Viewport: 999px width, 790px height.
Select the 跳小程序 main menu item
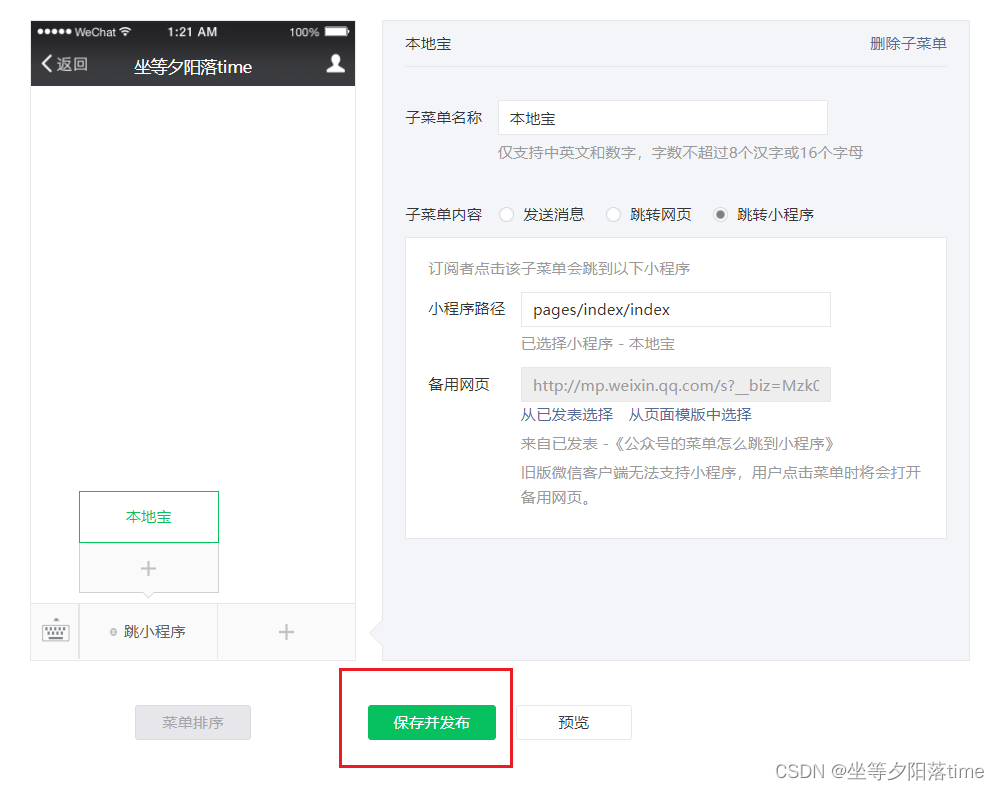click(148, 632)
